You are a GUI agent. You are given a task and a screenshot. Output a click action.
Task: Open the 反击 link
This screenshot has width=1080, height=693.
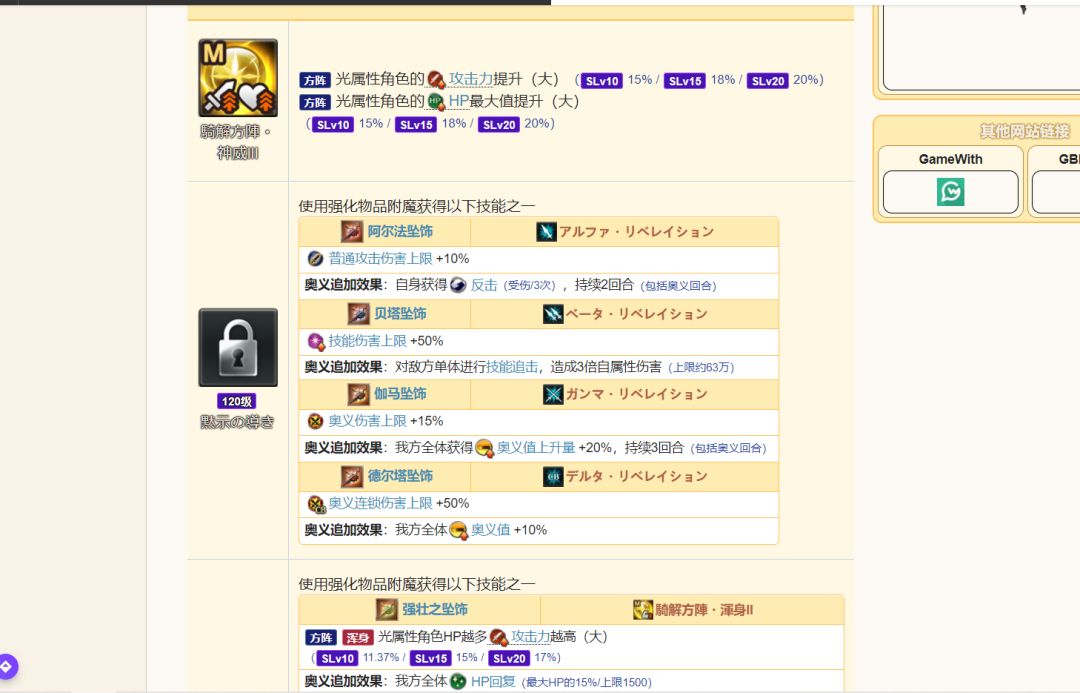(484, 285)
